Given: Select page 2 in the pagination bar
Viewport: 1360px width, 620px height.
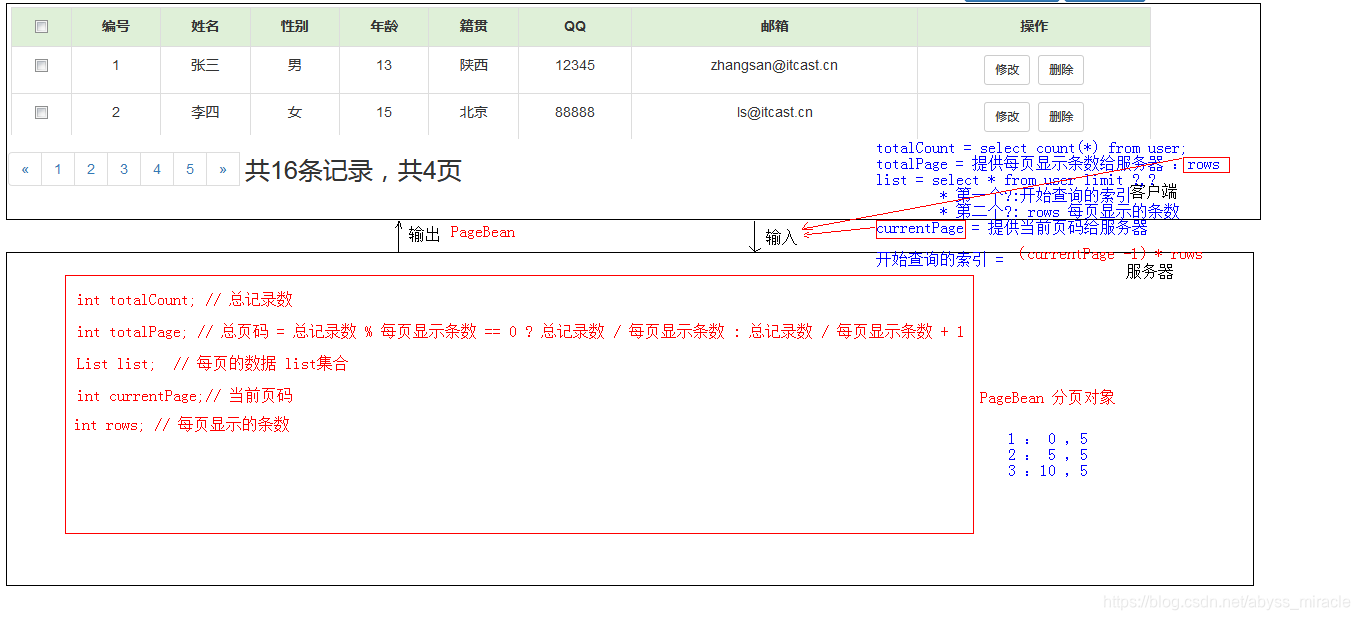Looking at the screenshot, I should pos(90,169).
